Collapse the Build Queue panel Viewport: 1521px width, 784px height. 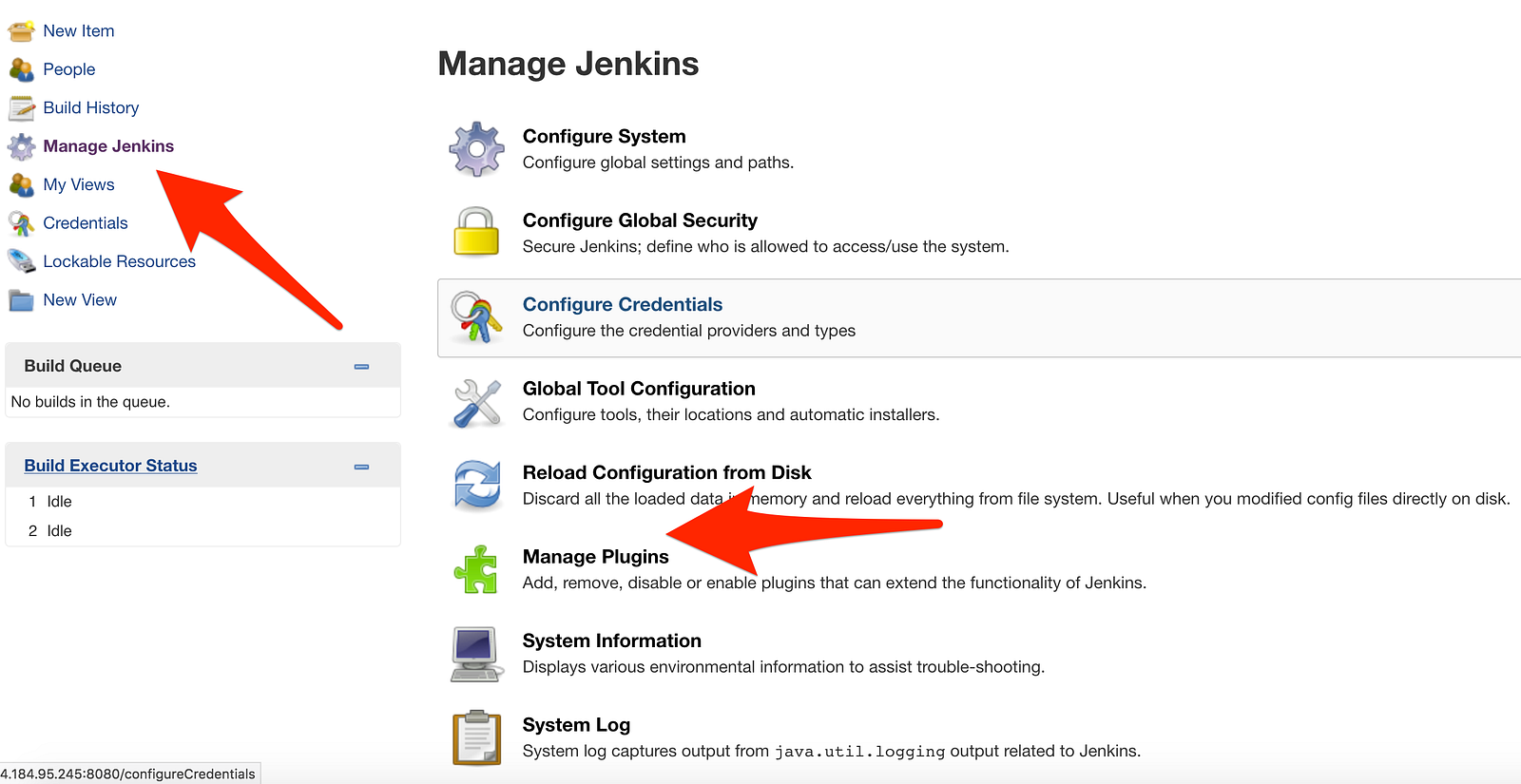coord(361,367)
